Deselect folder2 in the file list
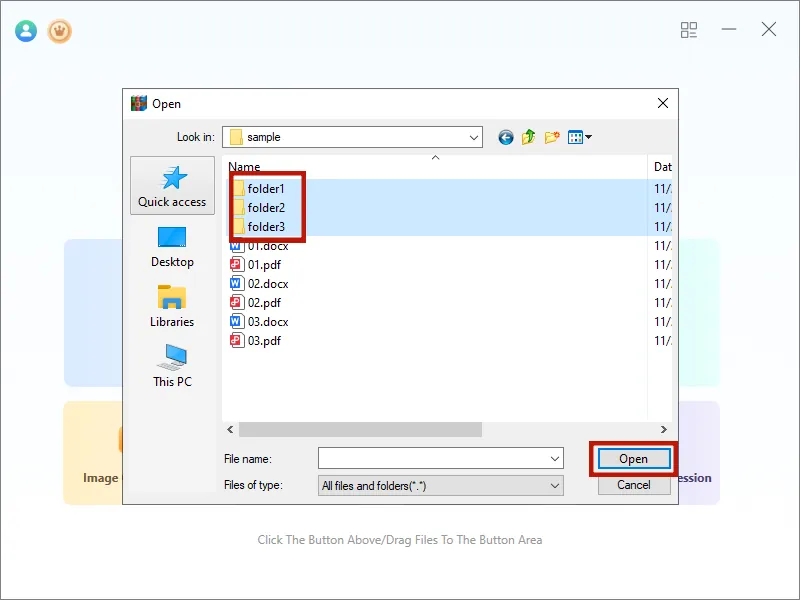The height and width of the screenshot is (600, 800). (268, 207)
